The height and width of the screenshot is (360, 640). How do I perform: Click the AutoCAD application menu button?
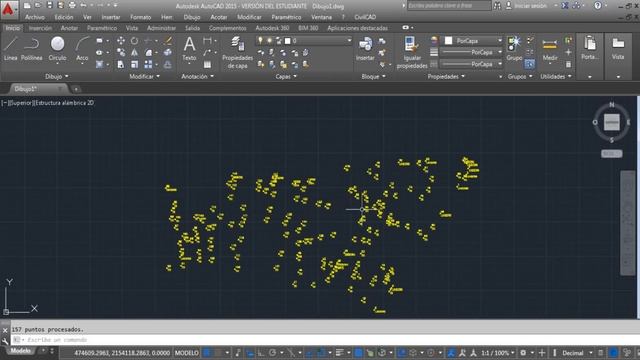pyautogui.click(x=9, y=9)
